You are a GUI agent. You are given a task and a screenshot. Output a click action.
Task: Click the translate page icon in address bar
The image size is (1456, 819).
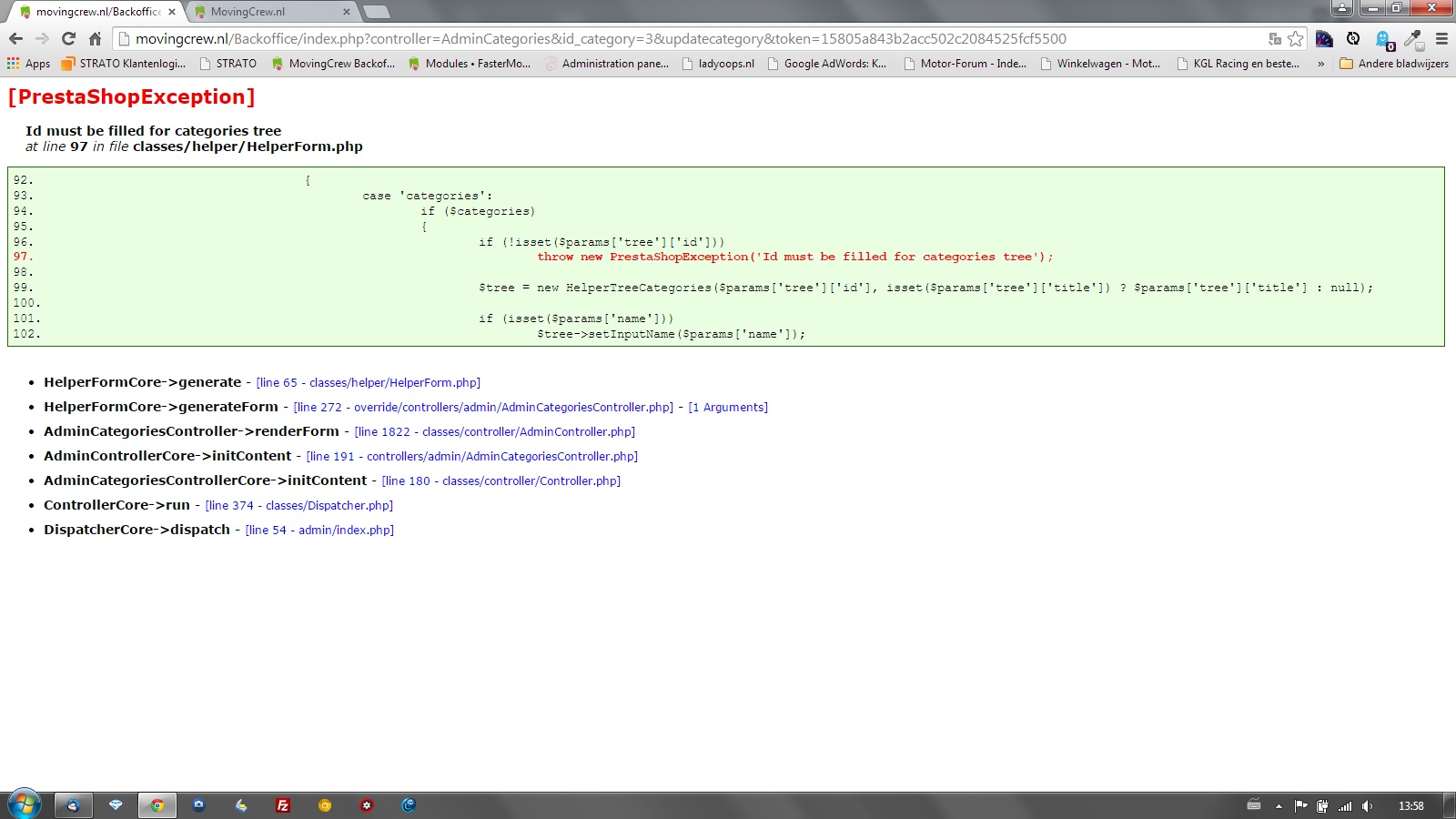coord(1275,39)
